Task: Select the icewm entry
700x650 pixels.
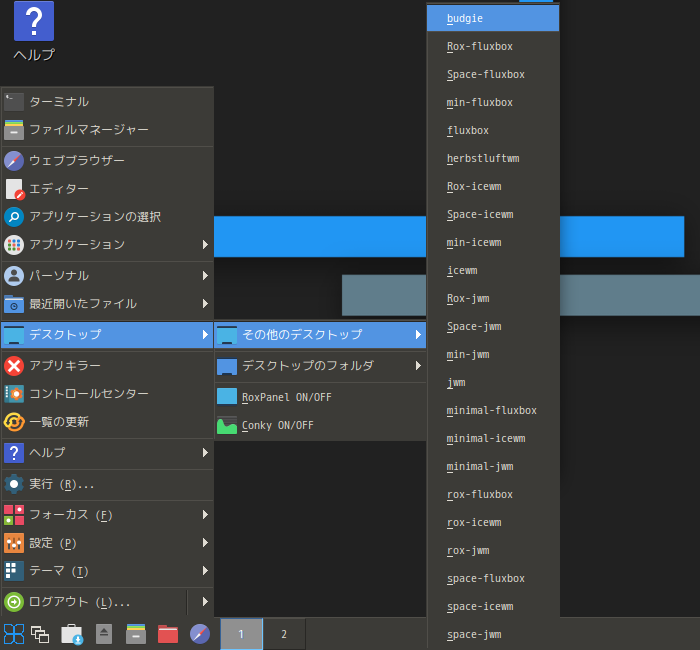Action: click(493, 271)
